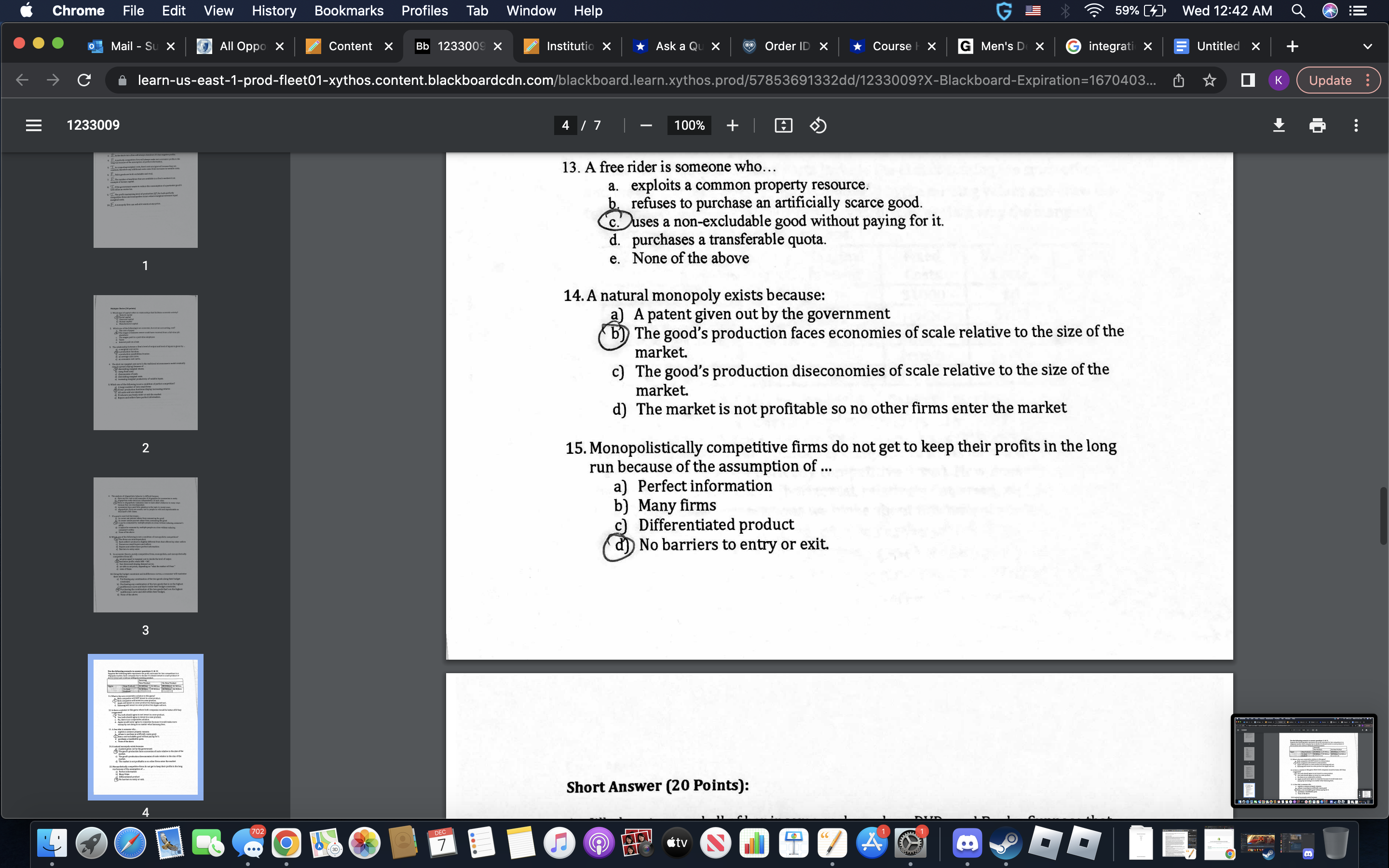The image size is (1389, 868).
Task: Toggle the bookmark star for this page
Action: [x=1210, y=81]
